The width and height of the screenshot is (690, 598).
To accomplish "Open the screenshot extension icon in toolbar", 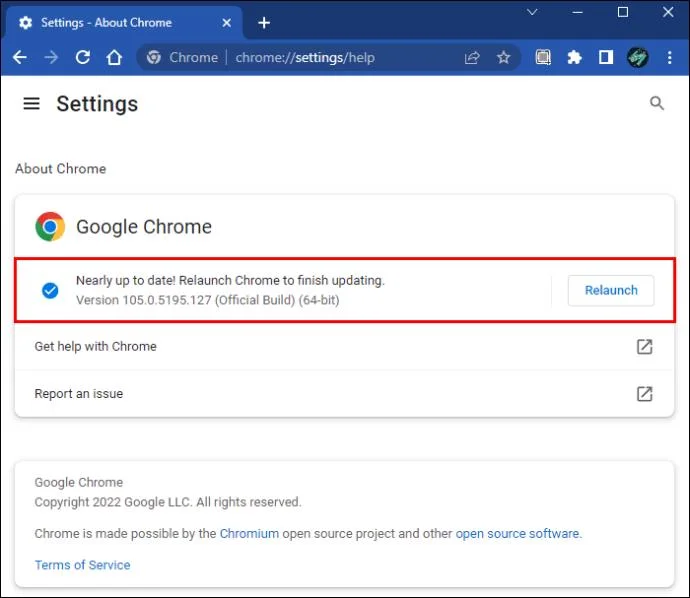I will coord(543,58).
